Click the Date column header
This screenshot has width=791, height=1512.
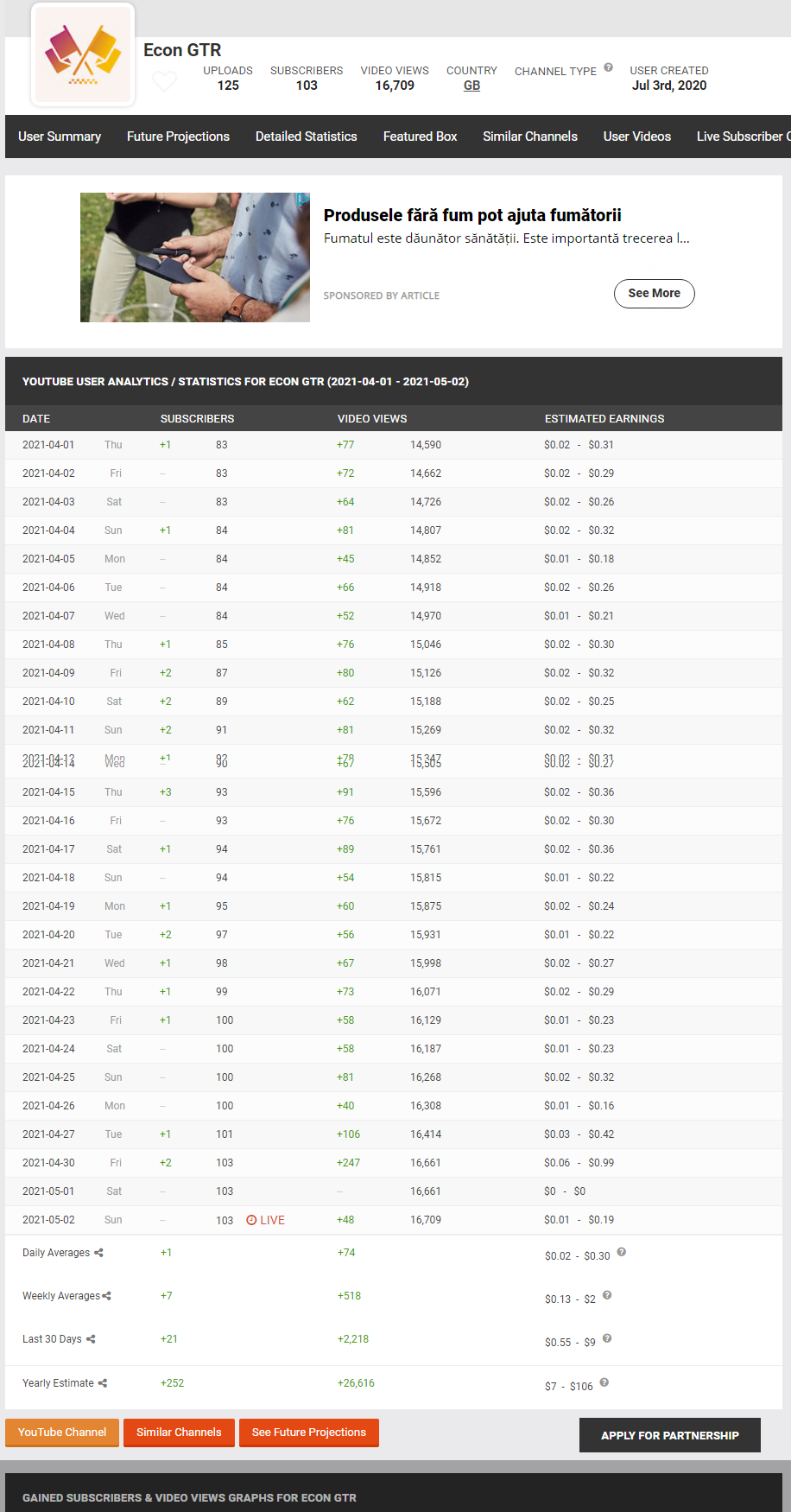(36, 419)
